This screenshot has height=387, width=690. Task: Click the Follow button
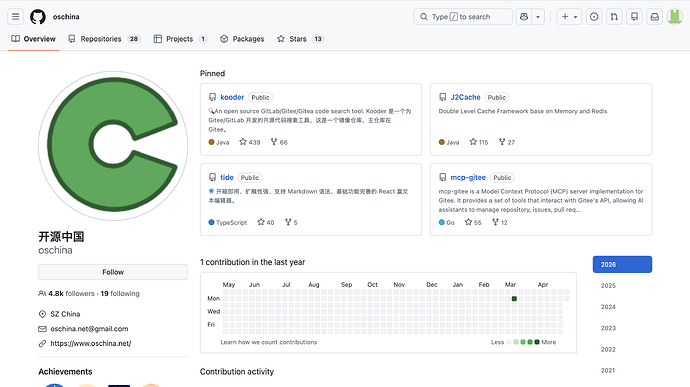tap(113, 272)
